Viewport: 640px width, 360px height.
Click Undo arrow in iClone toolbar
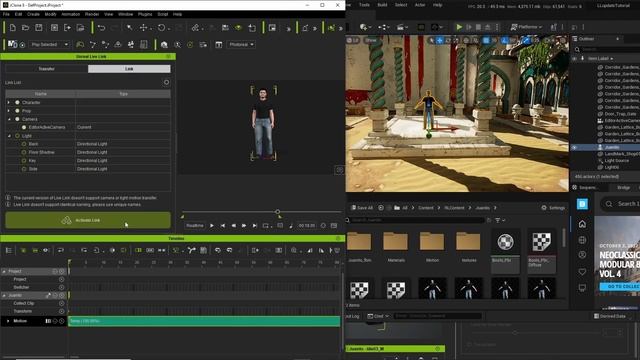click(x=101, y=28)
